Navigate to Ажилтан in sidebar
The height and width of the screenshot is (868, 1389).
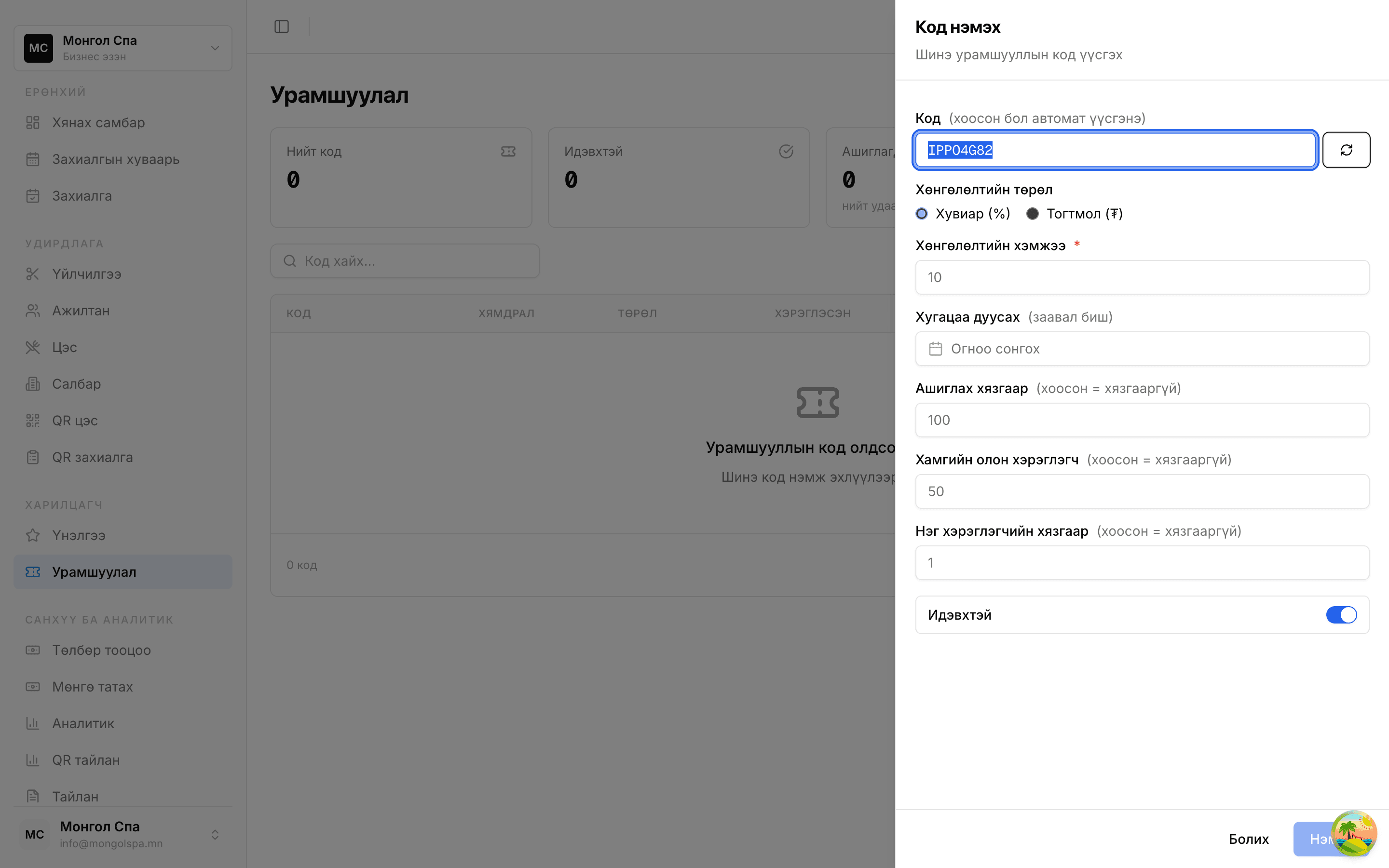tap(123, 311)
